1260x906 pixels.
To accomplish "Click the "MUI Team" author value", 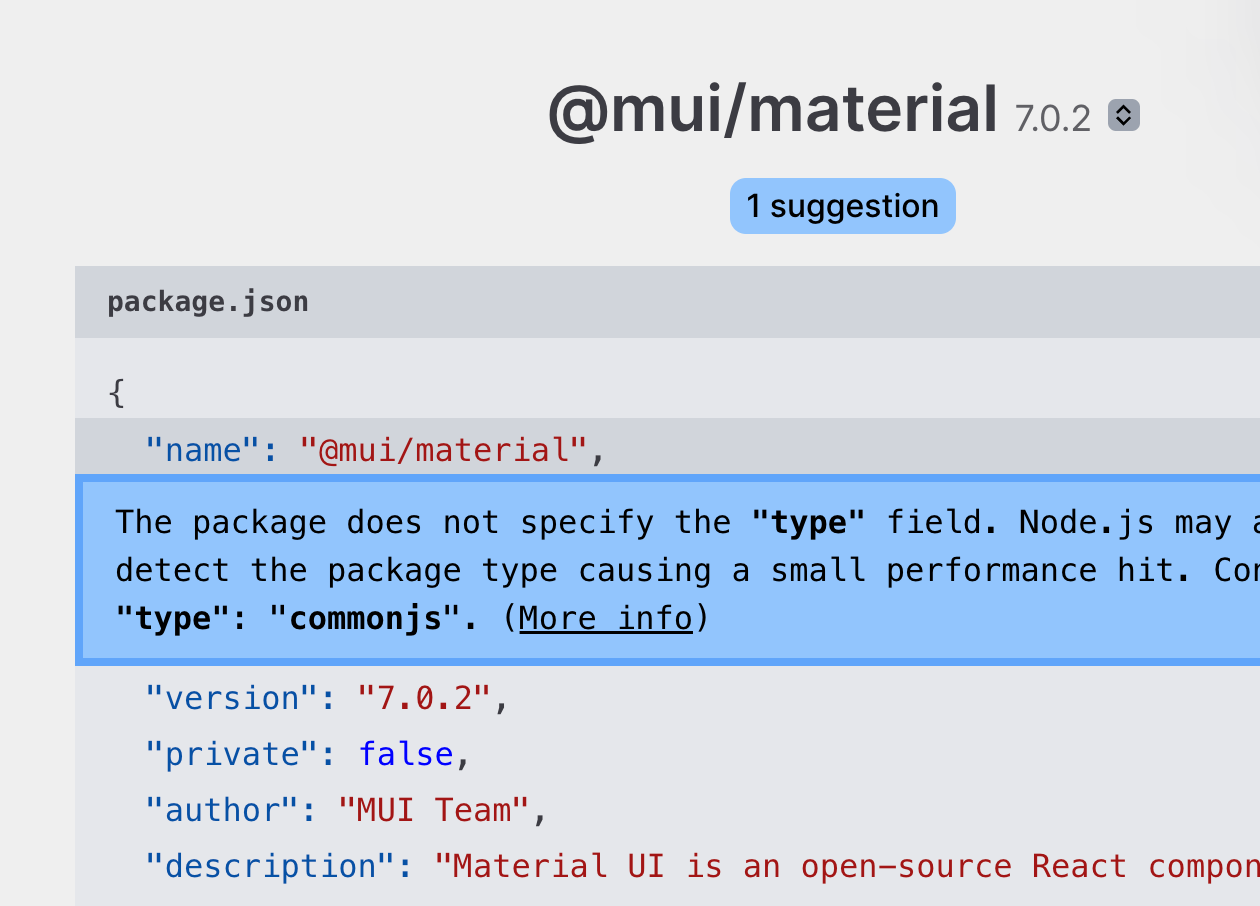I will pos(433,810).
